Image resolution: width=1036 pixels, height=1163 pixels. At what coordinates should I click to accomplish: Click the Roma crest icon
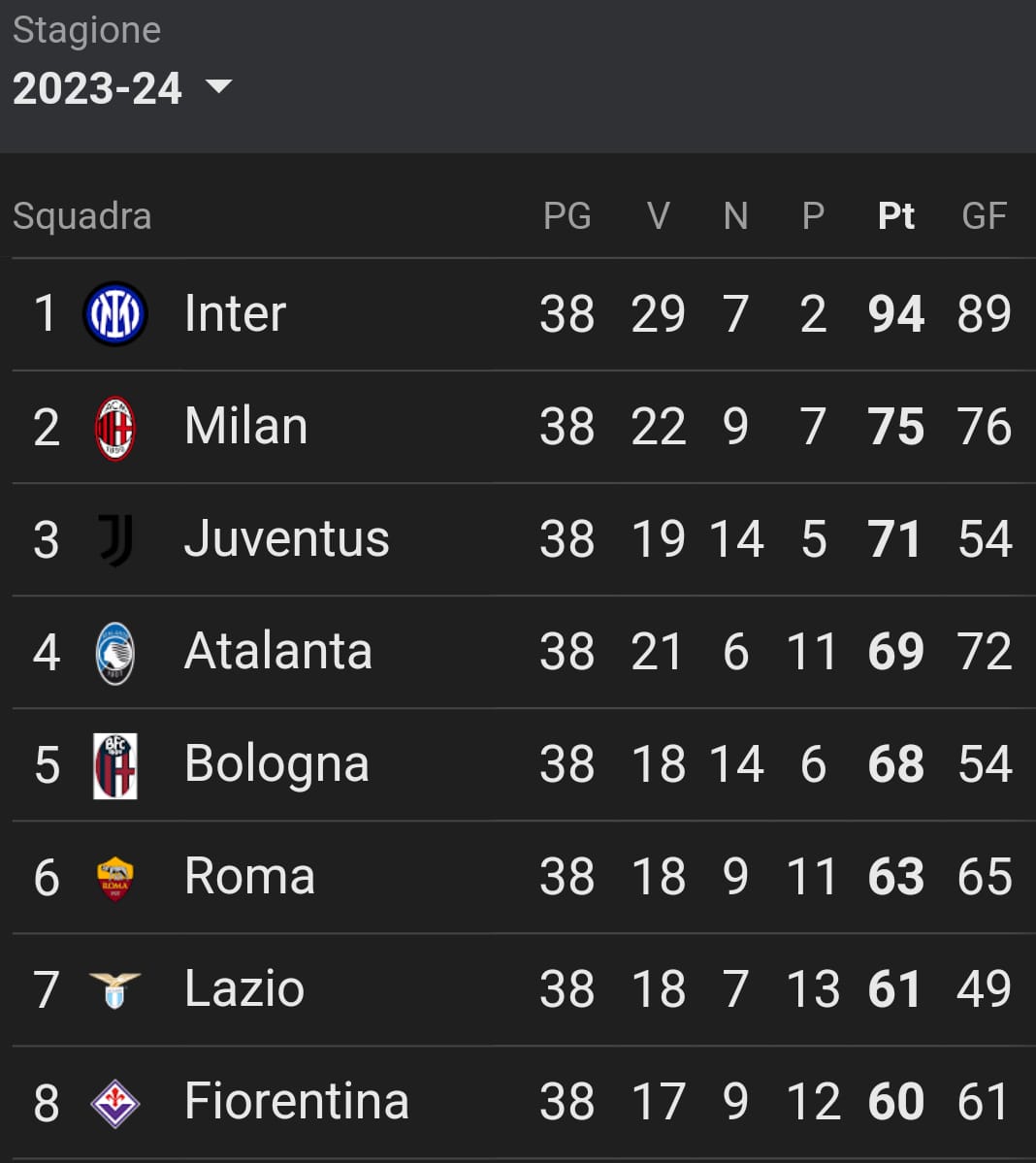[x=114, y=879]
